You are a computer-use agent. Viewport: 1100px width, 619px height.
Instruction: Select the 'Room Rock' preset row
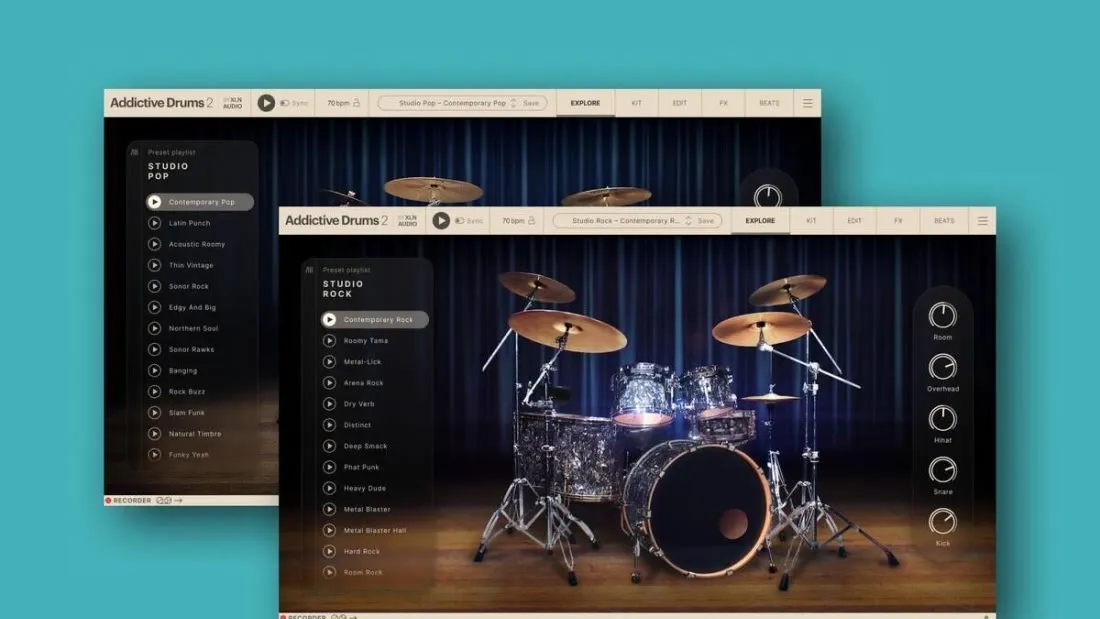point(375,572)
